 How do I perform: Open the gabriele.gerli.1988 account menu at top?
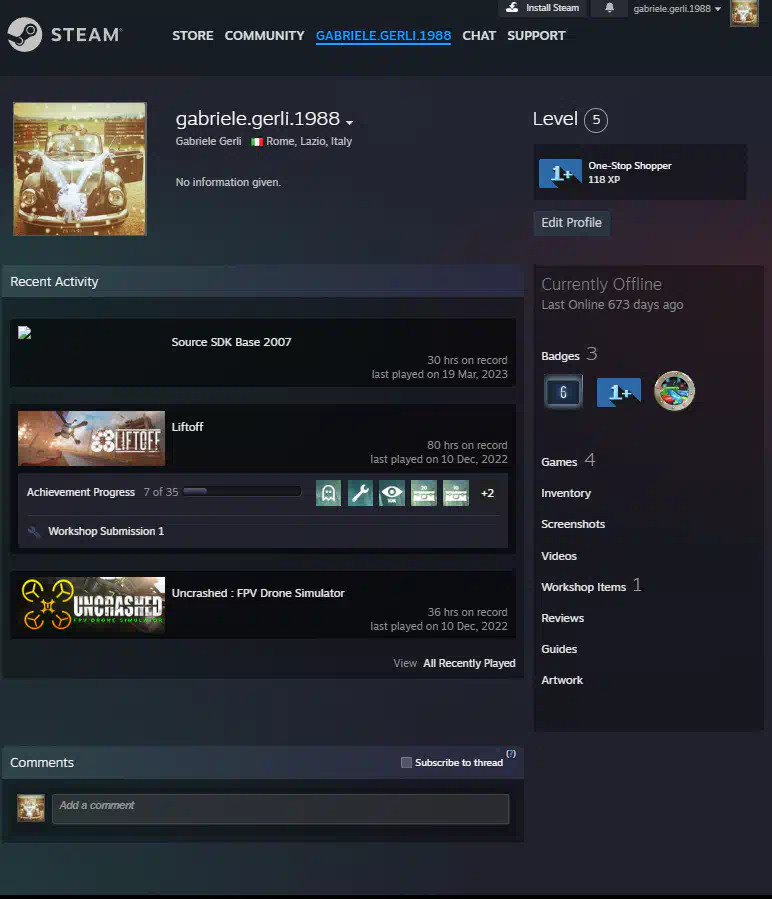pos(677,9)
